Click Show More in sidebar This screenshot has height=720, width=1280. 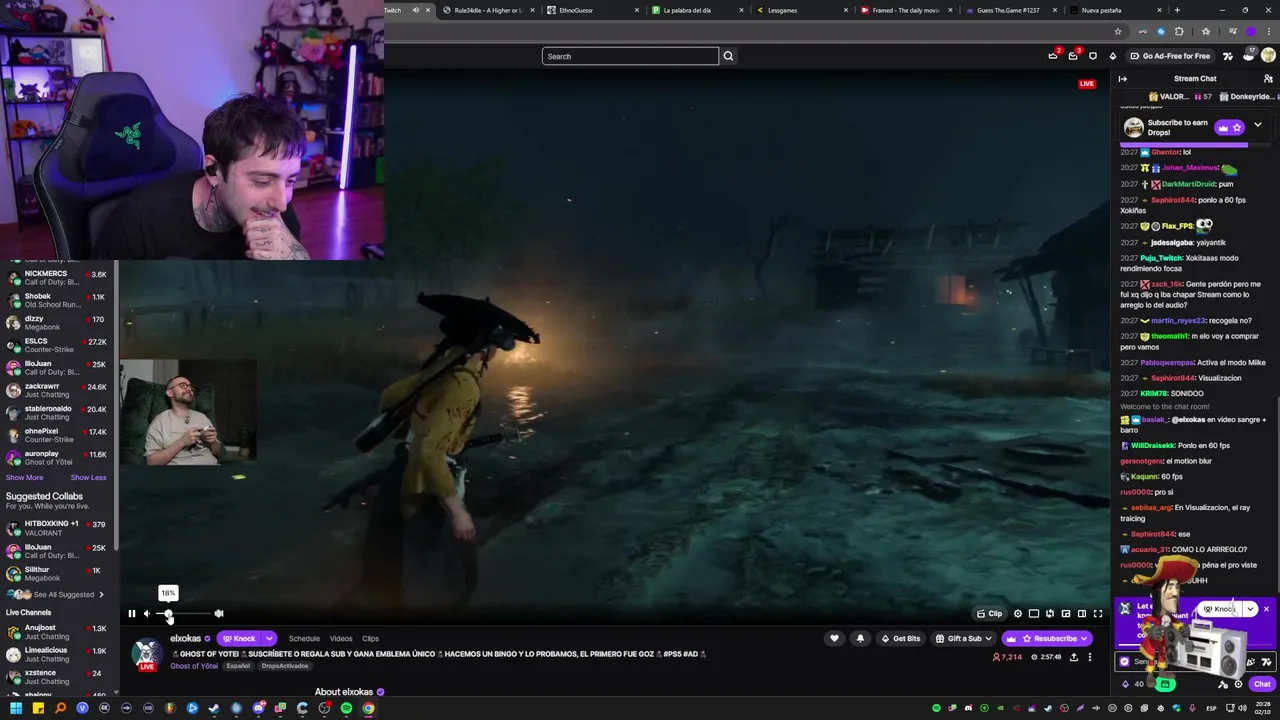point(25,477)
